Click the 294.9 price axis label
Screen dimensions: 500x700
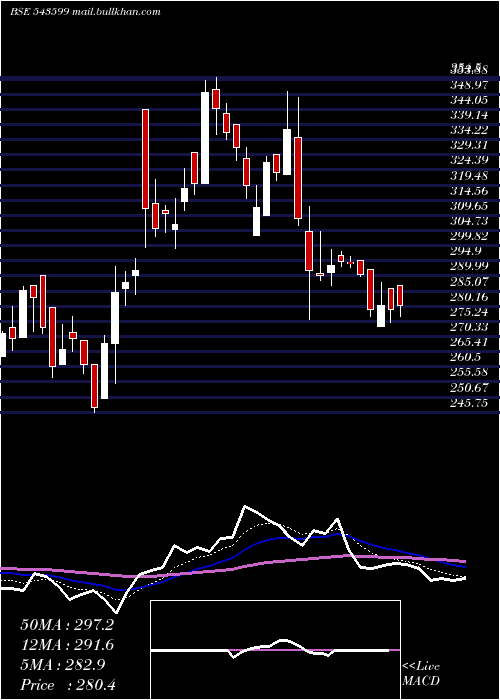pyautogui.click(x=465, y=251)
